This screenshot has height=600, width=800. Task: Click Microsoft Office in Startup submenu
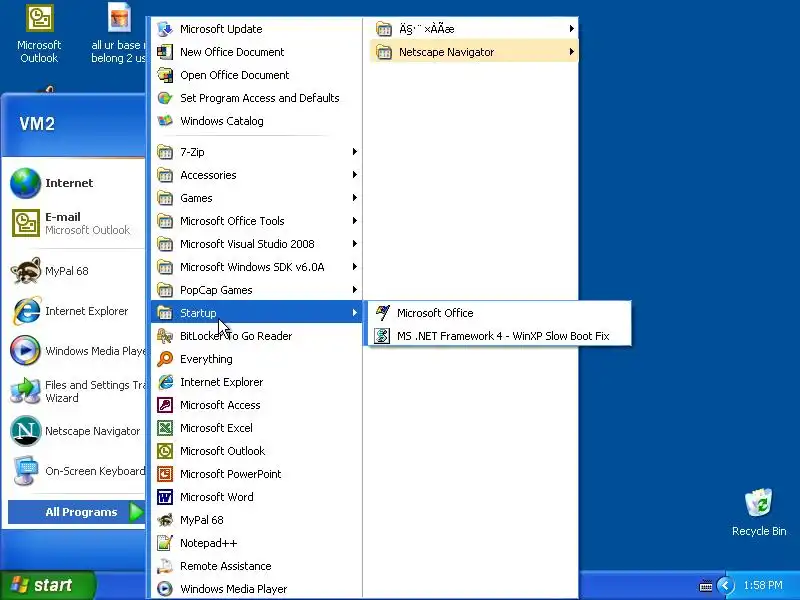click(499, 313)
